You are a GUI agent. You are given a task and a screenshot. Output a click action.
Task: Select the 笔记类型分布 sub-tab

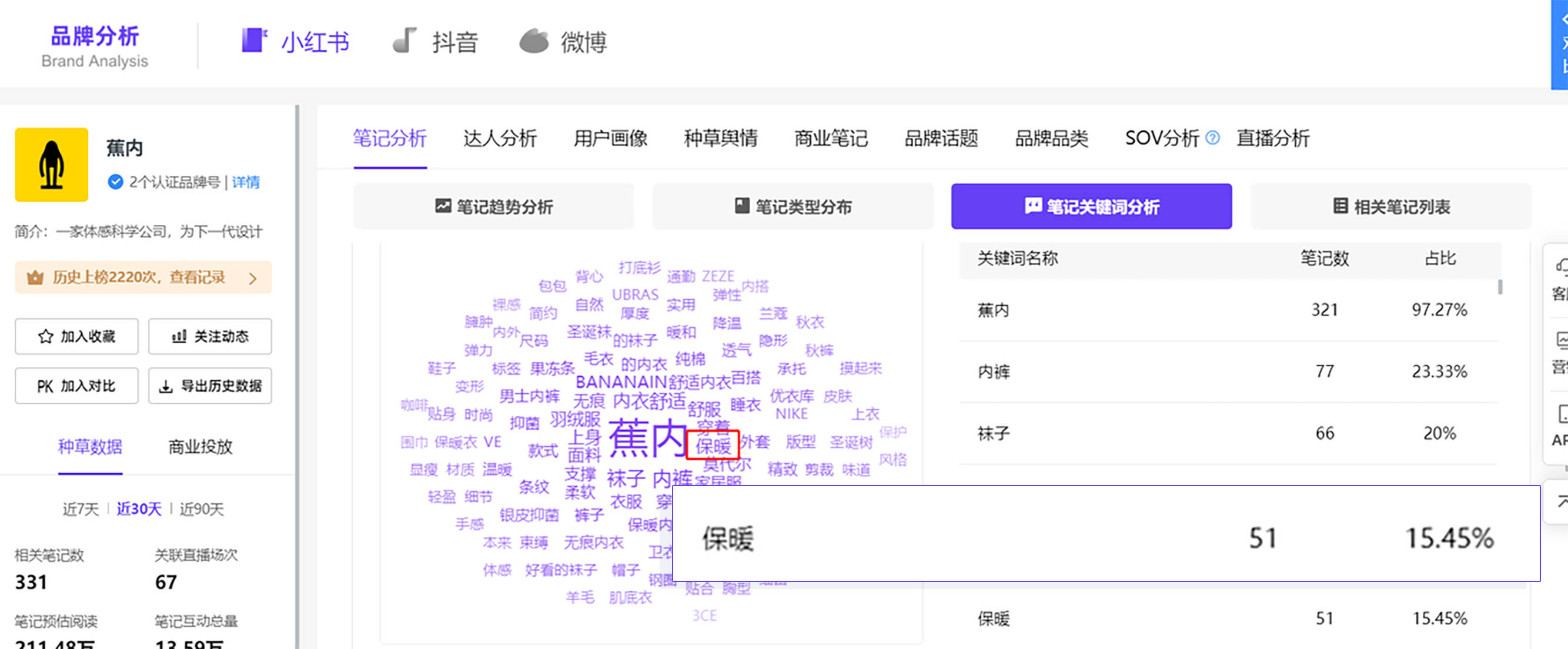793,206
